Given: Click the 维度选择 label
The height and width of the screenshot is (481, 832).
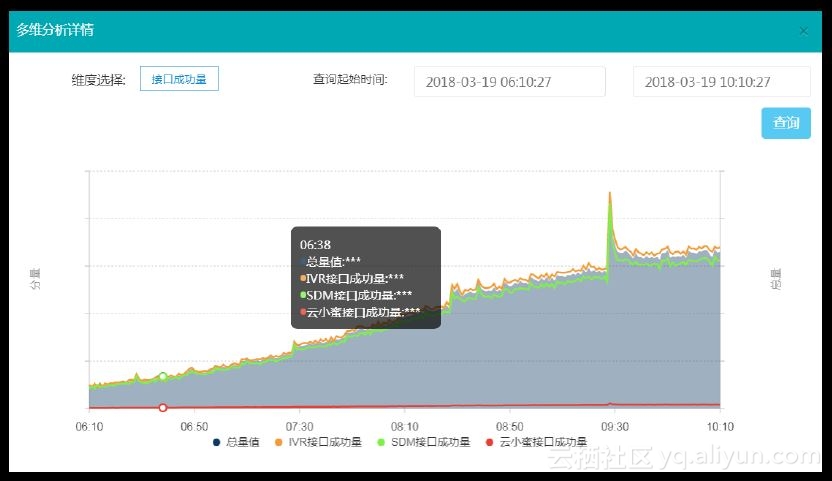Looking at the screenshot, I should [99, 80].
